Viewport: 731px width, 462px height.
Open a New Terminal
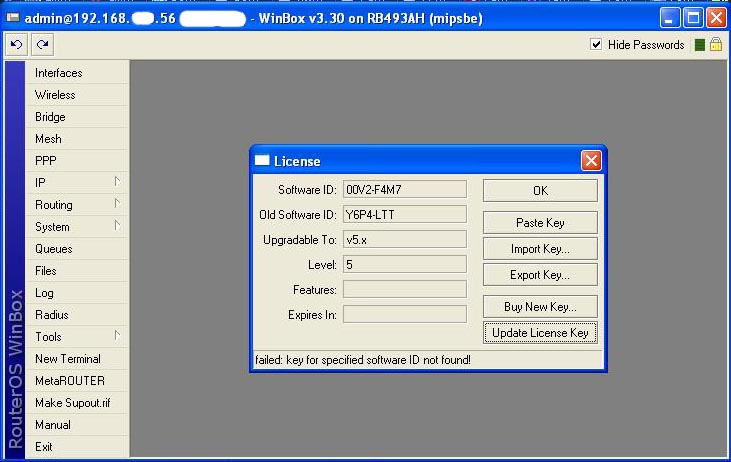(77, 359)
